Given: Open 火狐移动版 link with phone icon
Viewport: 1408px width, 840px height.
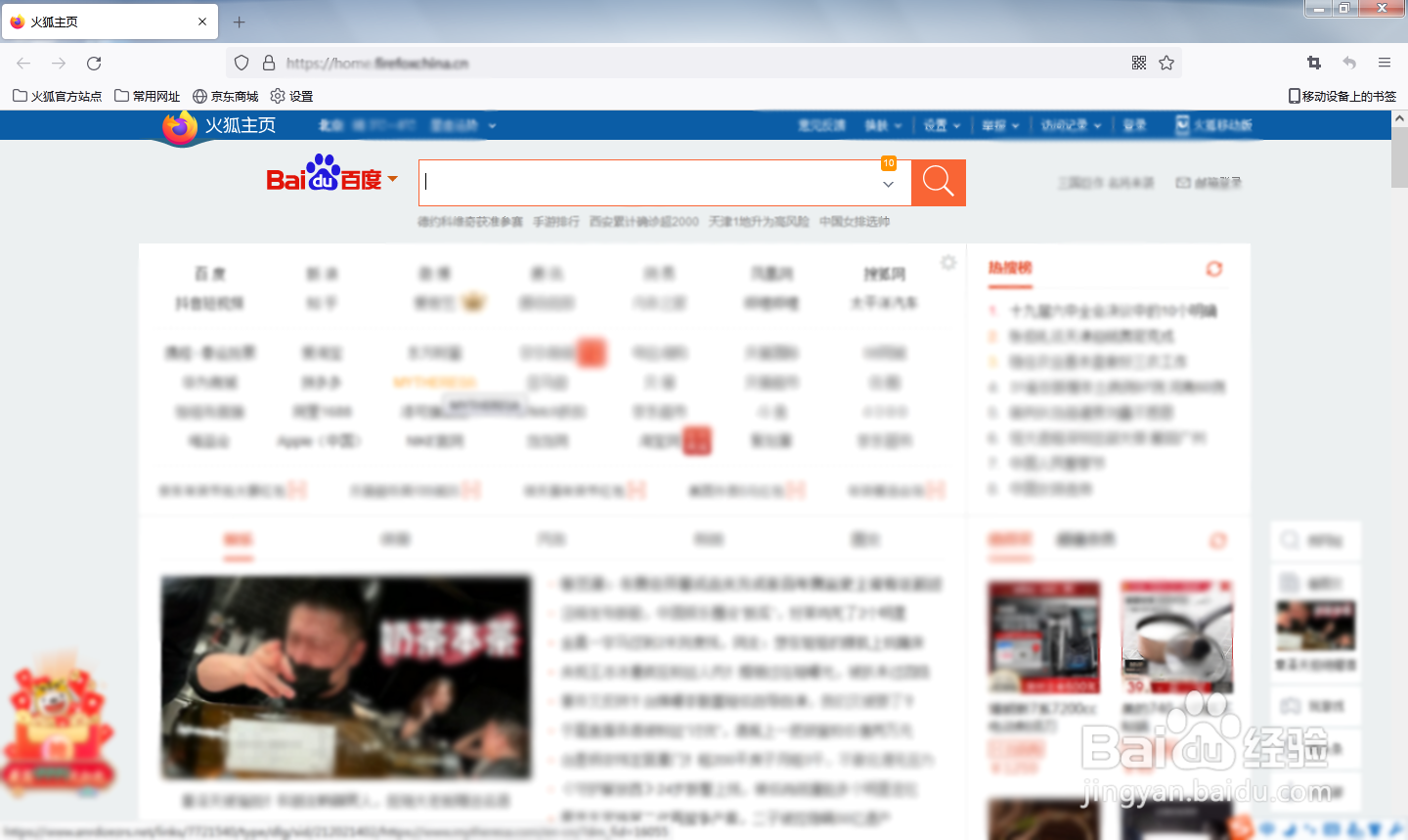Looking at the screenshot, I should click(x=1213, y=125).
